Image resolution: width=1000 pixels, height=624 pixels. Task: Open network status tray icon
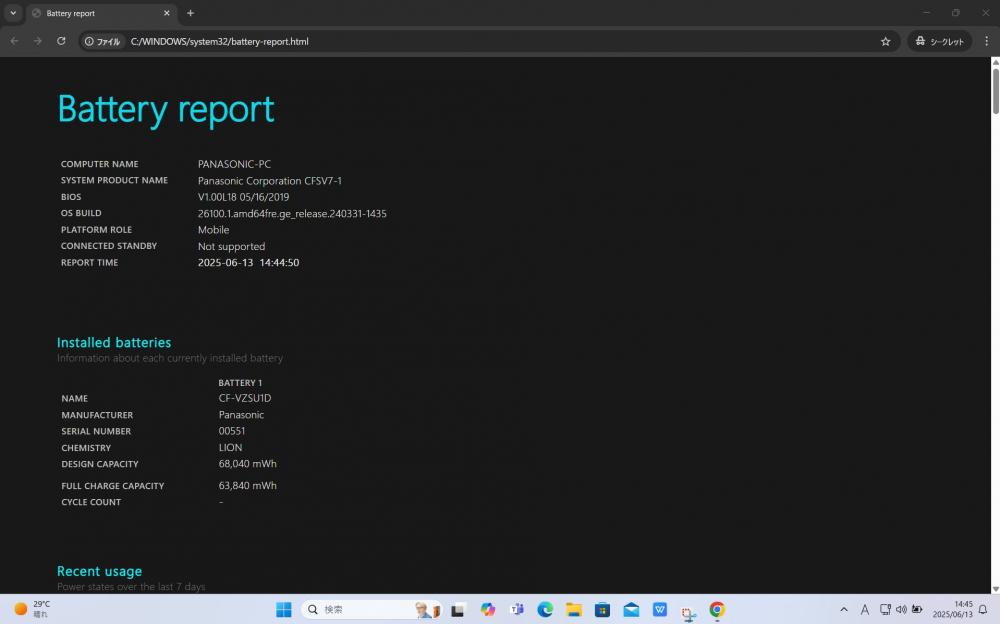pos(885,610)
